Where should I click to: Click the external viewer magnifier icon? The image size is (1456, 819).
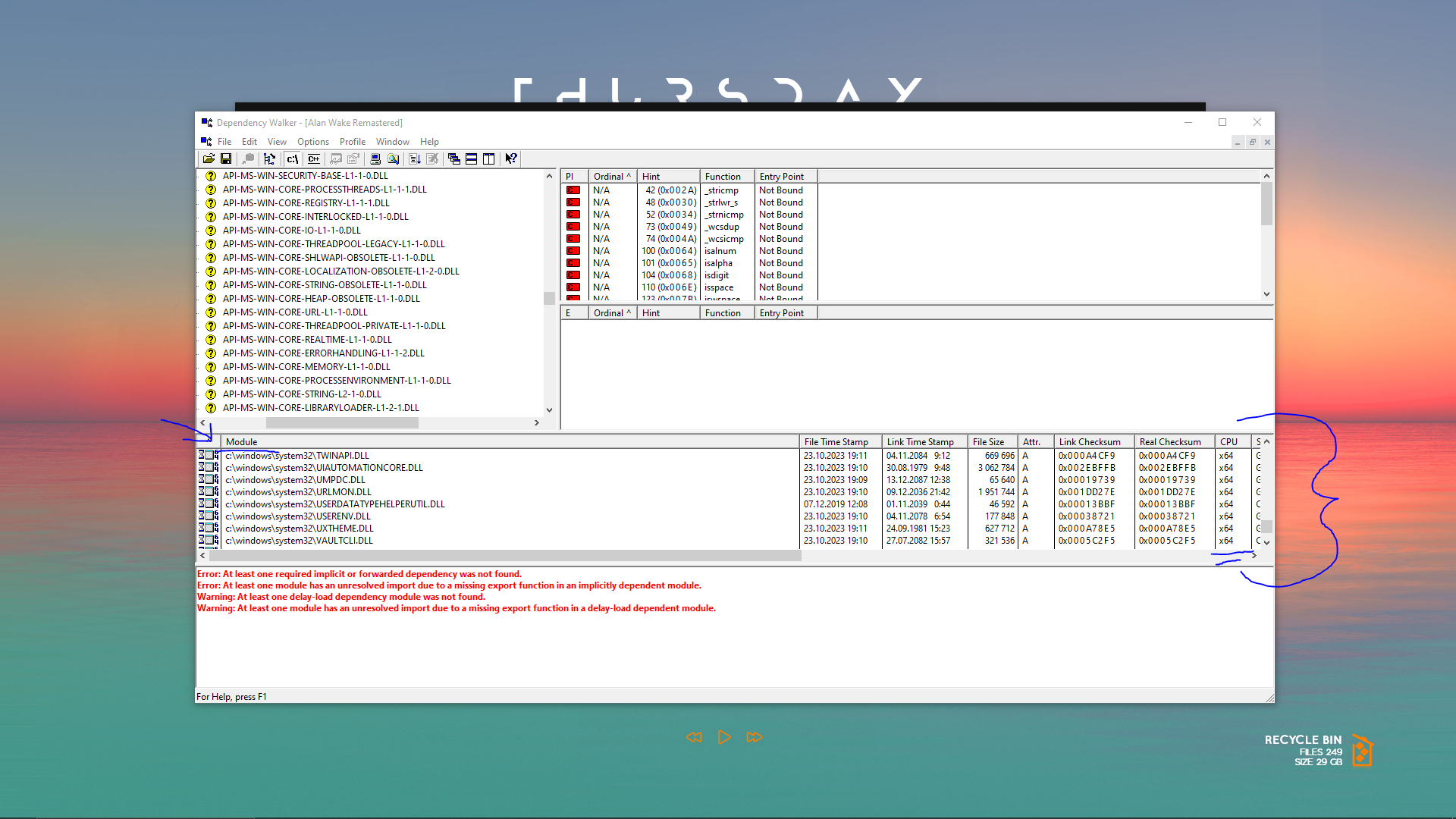393,158
